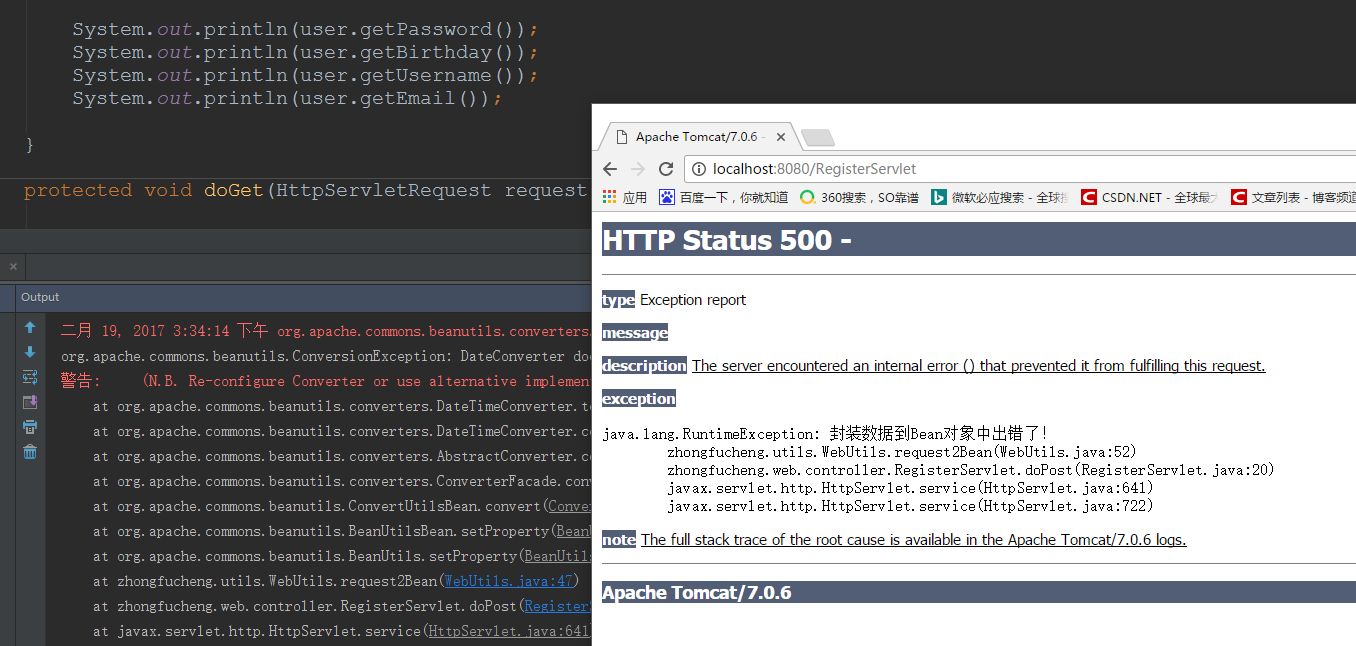Click the site info icon in address bar
This screenshot has height=646, width=1356.
coord(700,169)
